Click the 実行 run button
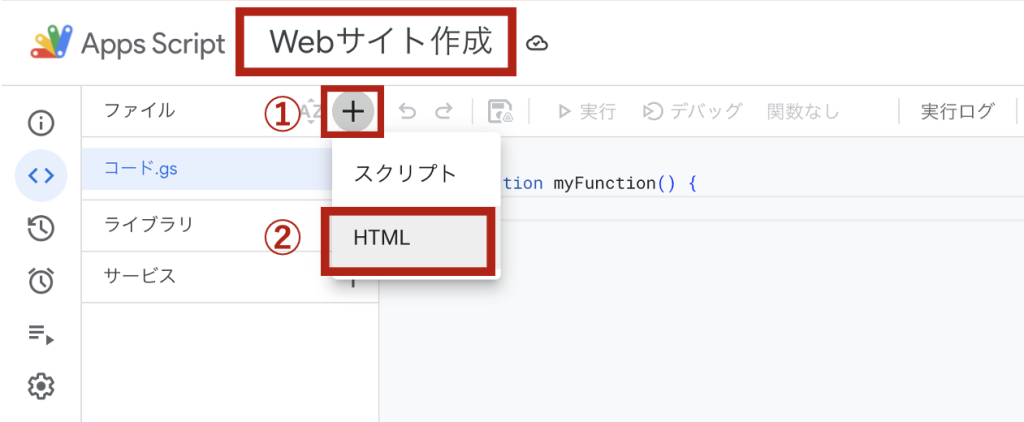 click(586, 112)
